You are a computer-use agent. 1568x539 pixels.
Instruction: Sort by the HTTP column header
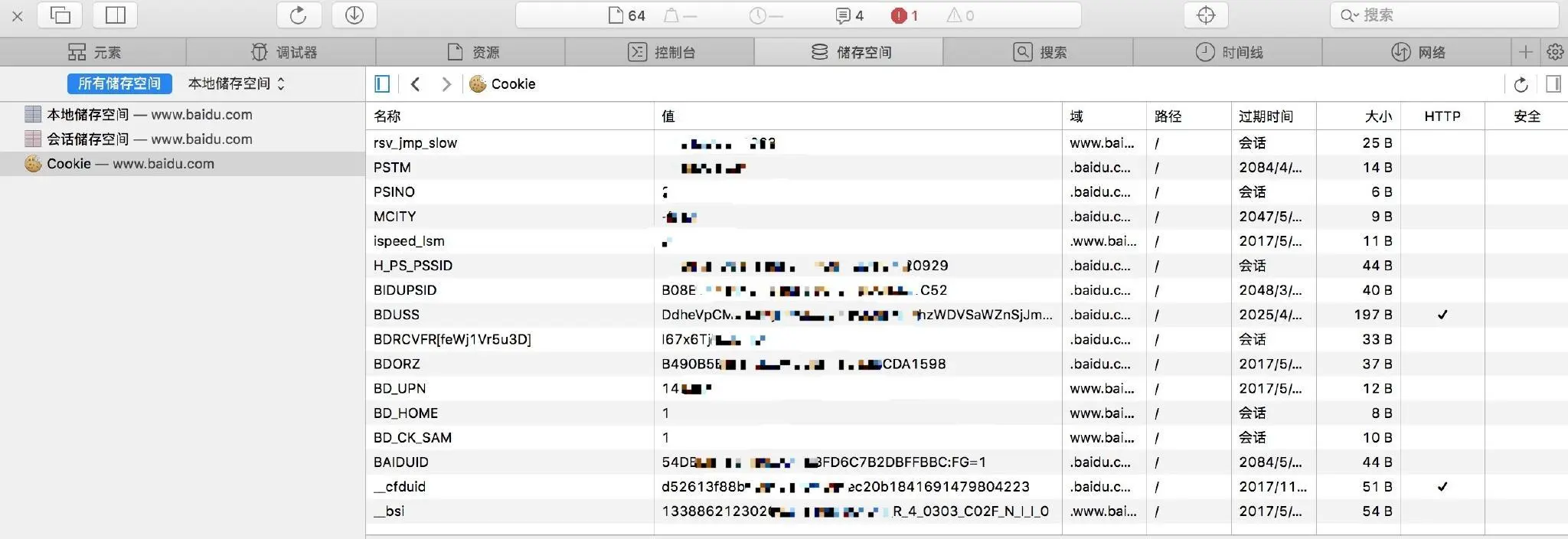(x=1443, y=116)
